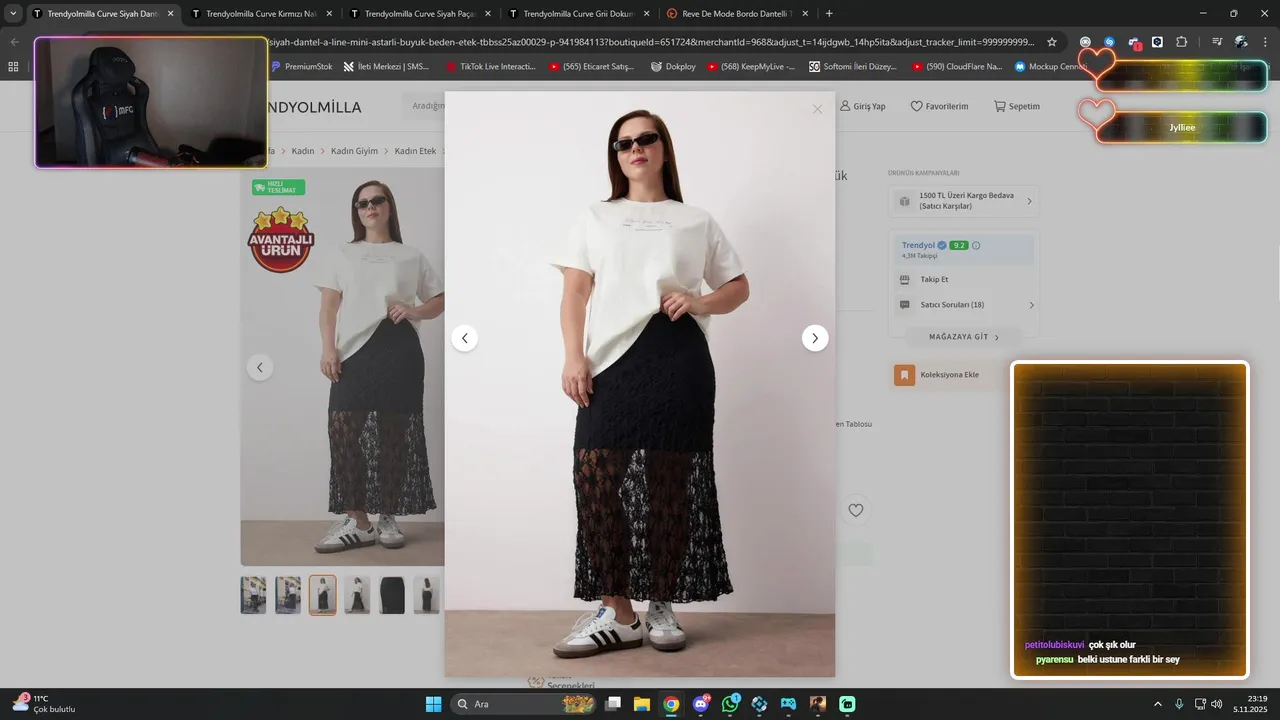Viewport: 1280px width, 720px height.
Task: Select the second product thumbnail
Action: pos(288,595)
